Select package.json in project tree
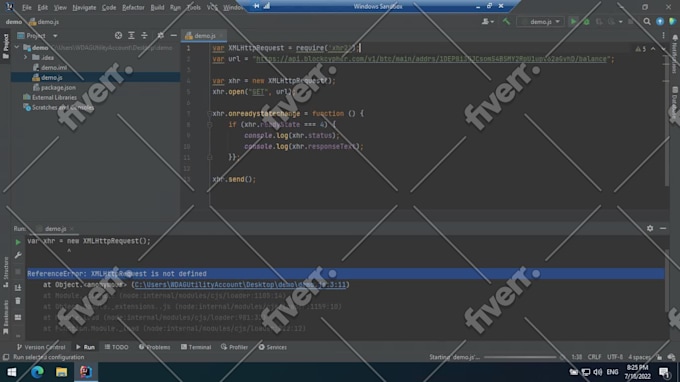680x382 pixels. 58,88
